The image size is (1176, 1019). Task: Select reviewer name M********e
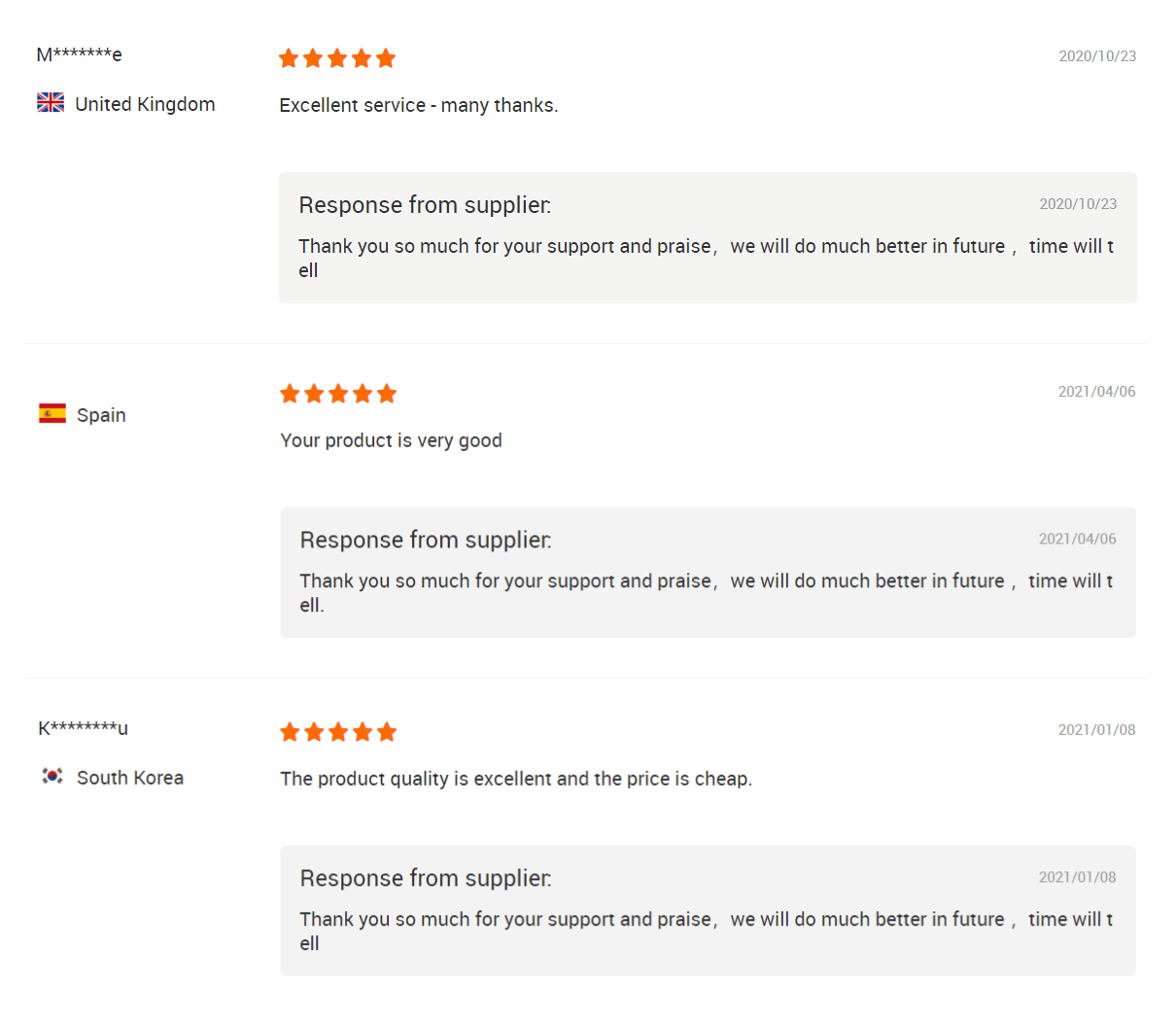click(x=79, y=54)
